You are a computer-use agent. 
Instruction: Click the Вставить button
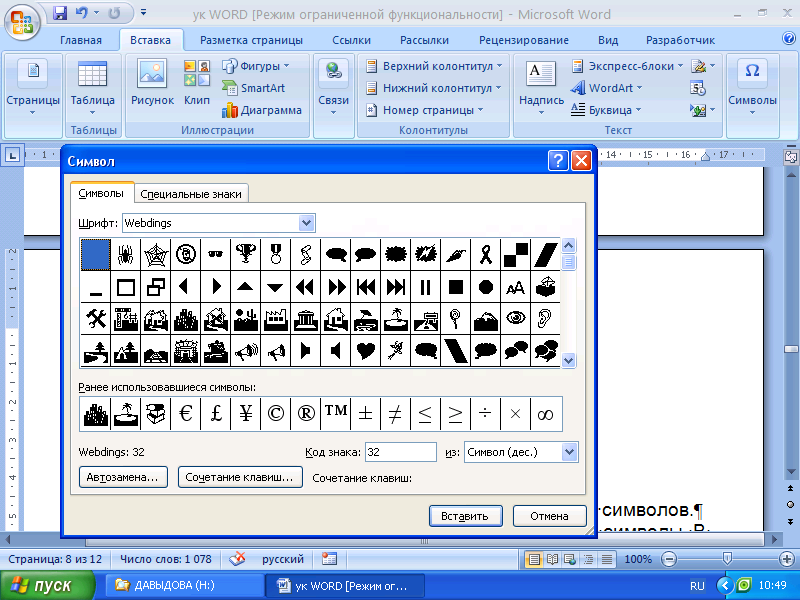click(x=465, y=516)
